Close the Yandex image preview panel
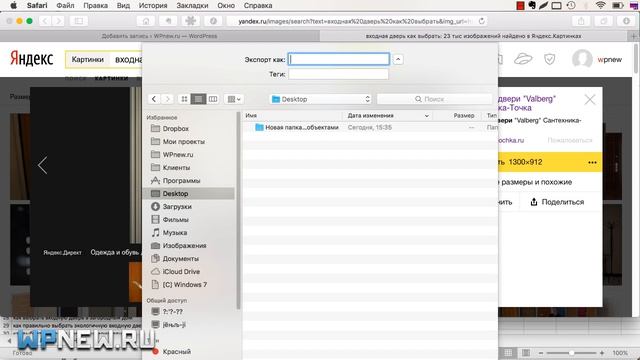This screenshot has width=640, height=360. coord(590,99)
